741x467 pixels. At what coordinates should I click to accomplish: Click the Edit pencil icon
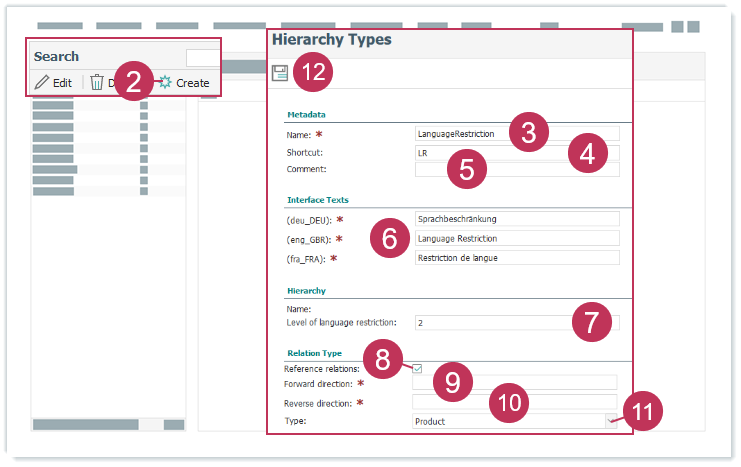41,83
